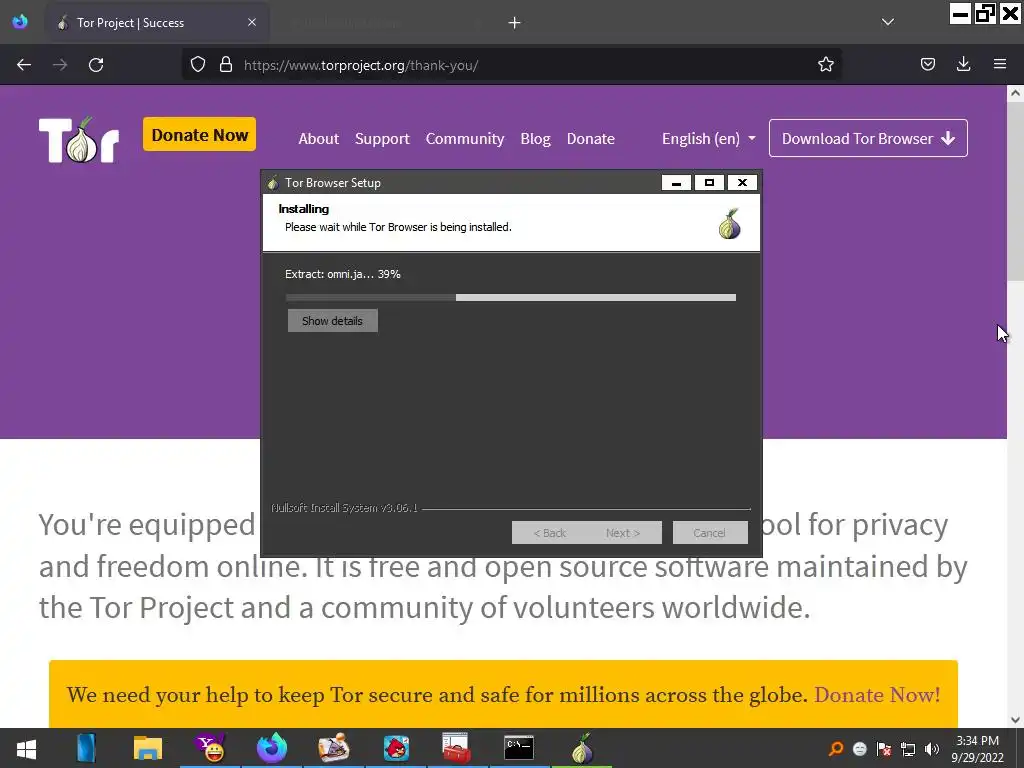Open Yahoo Messenger taskbar icon

210,748
